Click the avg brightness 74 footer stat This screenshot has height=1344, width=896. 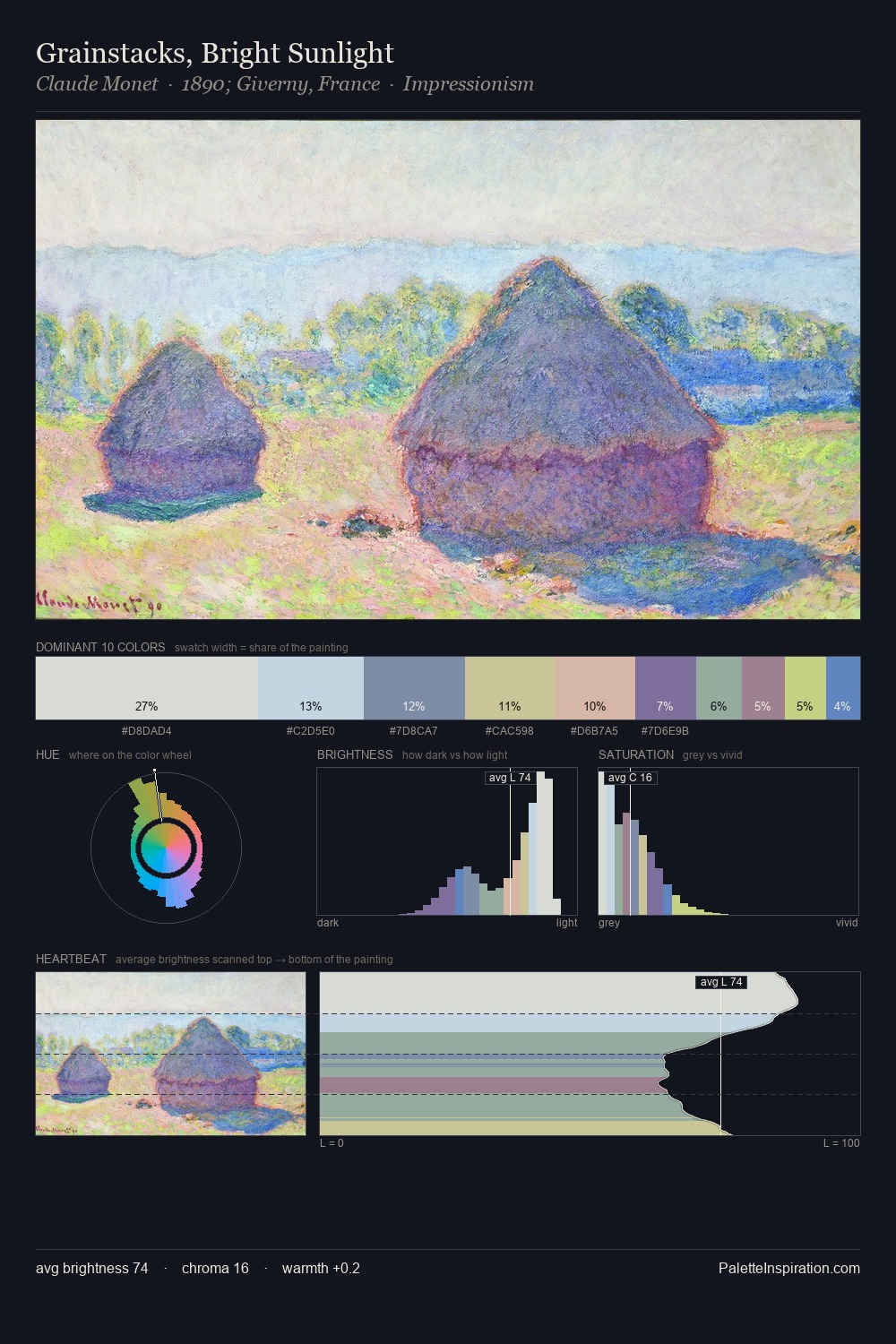(92, 1268)
